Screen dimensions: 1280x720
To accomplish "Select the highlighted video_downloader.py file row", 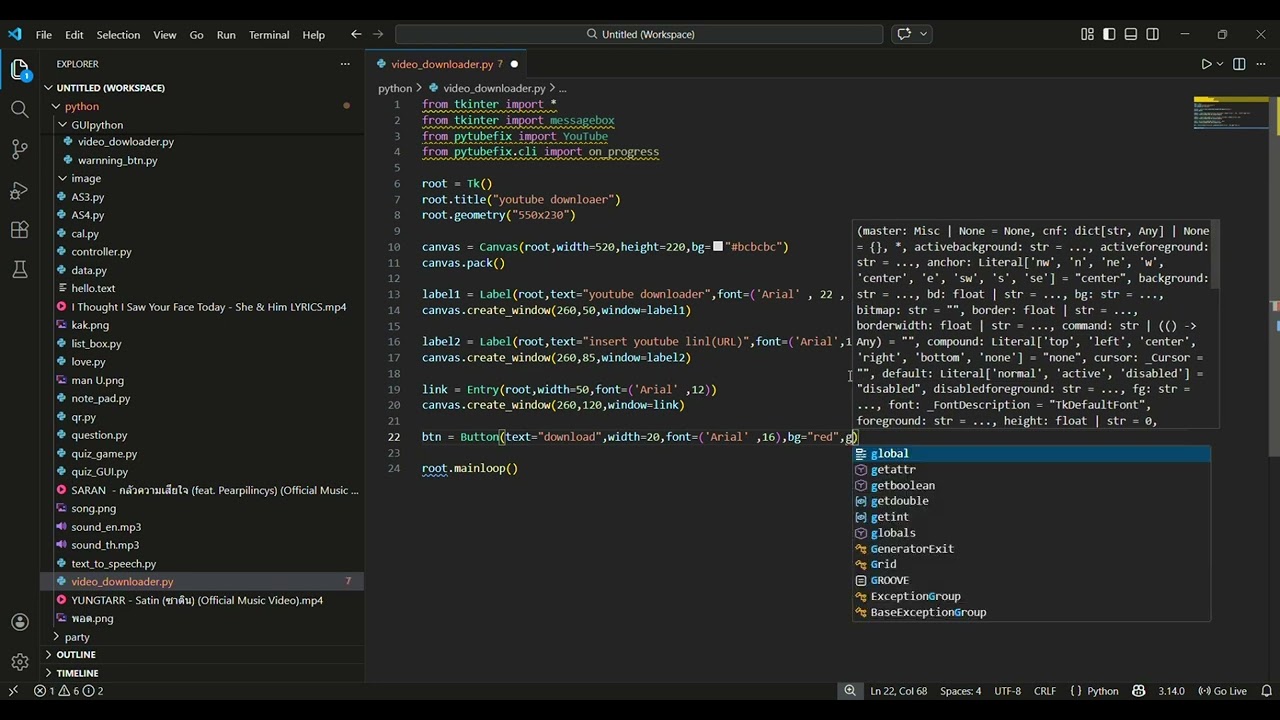I will click(202, 582).
